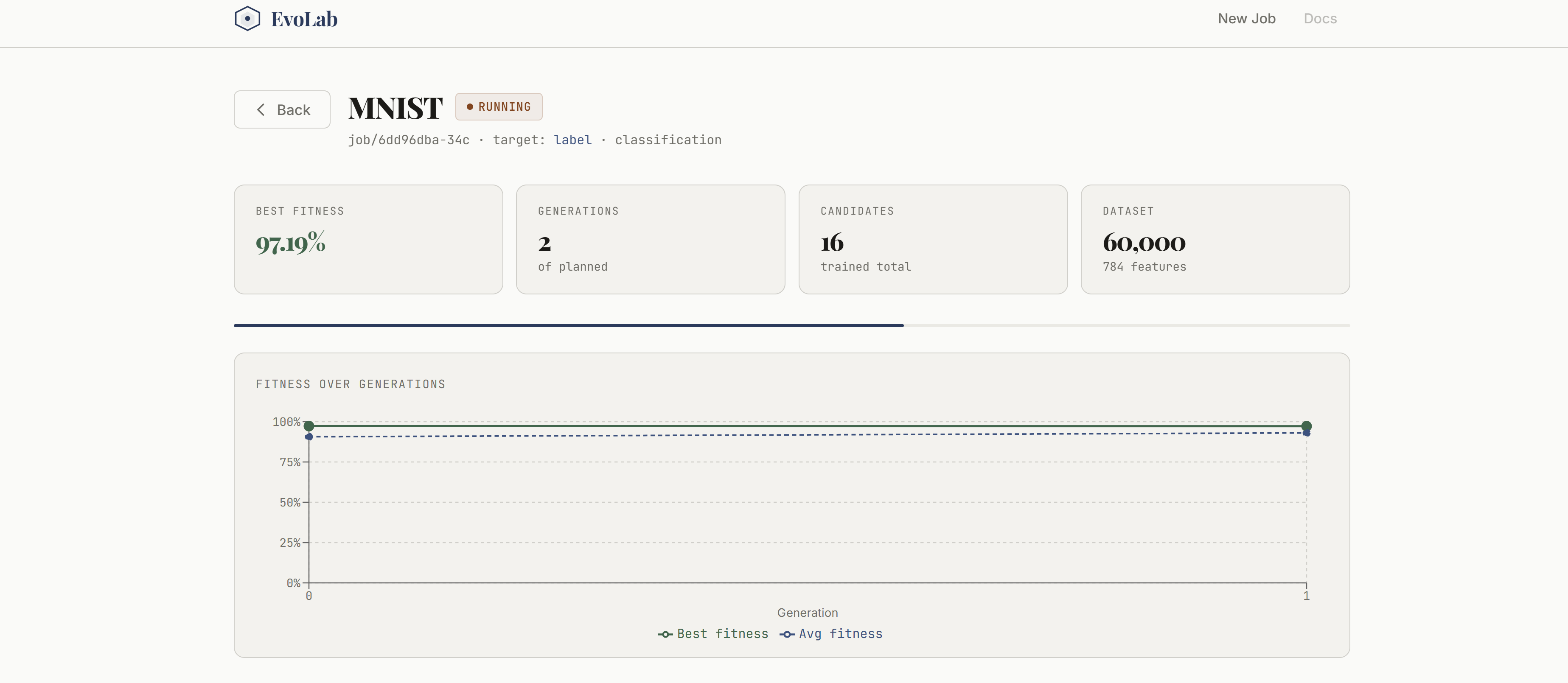The image size is (1568, 683).
Task: Click the Running status dot indicator
Action: click(x=469, y=106)
